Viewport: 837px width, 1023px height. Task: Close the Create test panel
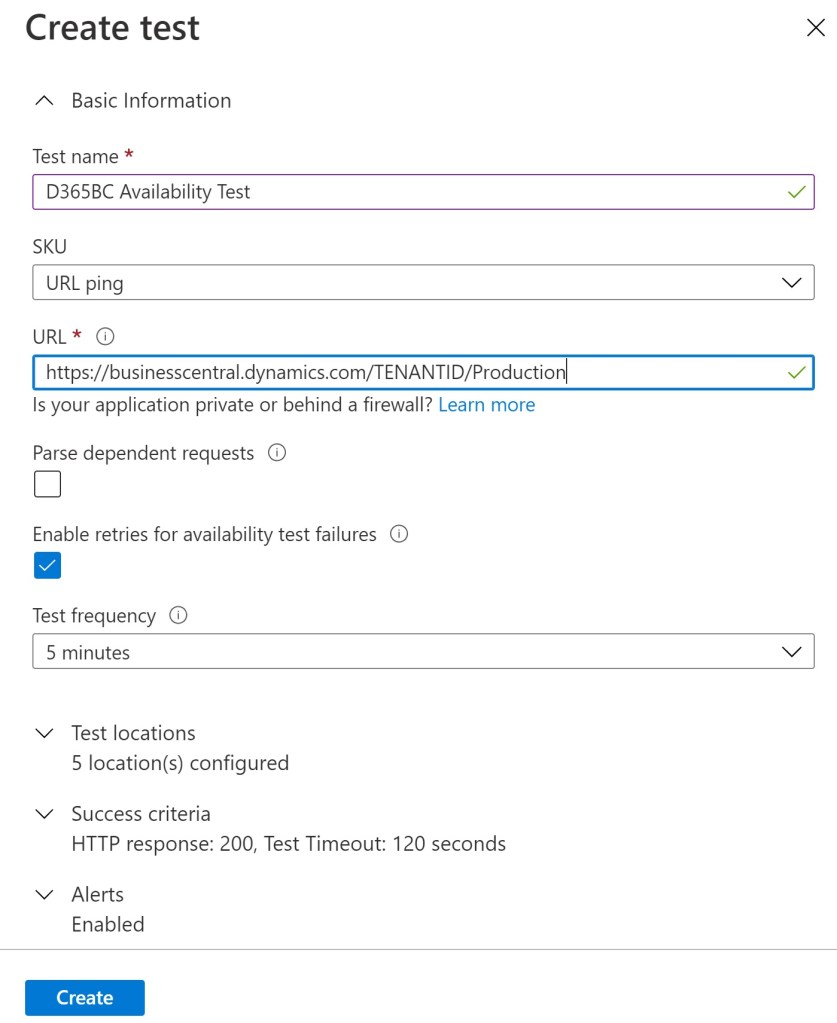pyautogui.click(x=815, y=28)
